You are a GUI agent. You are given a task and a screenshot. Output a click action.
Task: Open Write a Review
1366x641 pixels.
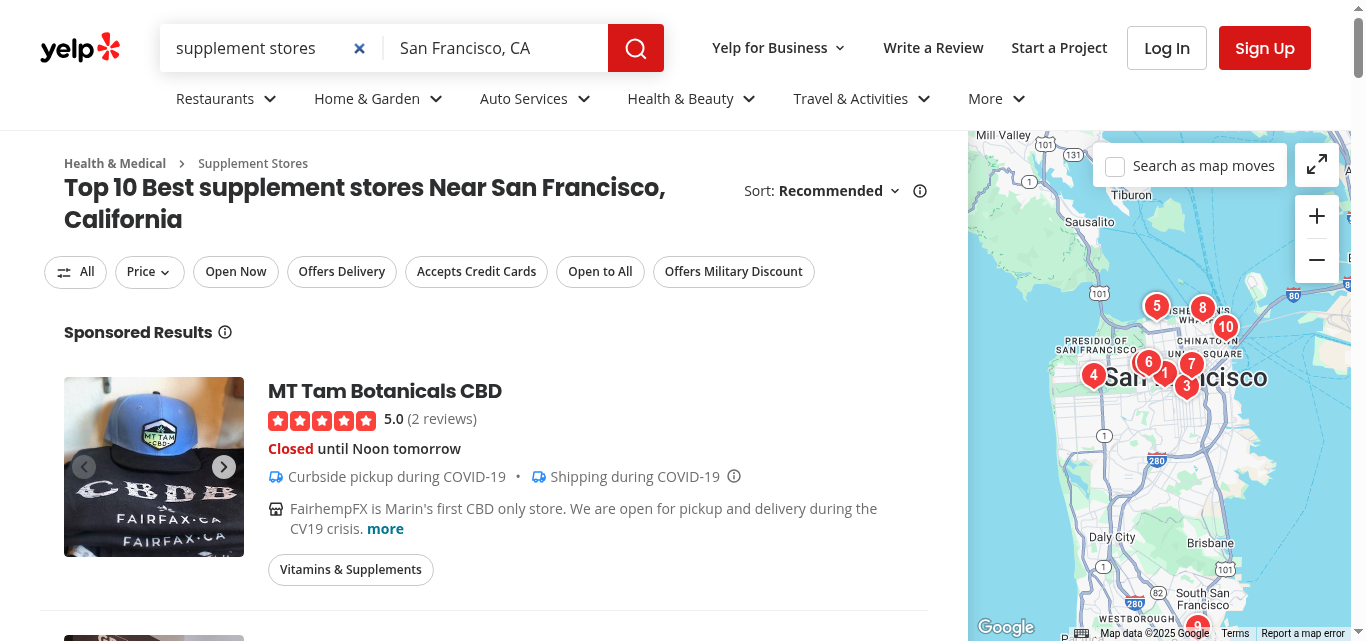pos(933,48)
